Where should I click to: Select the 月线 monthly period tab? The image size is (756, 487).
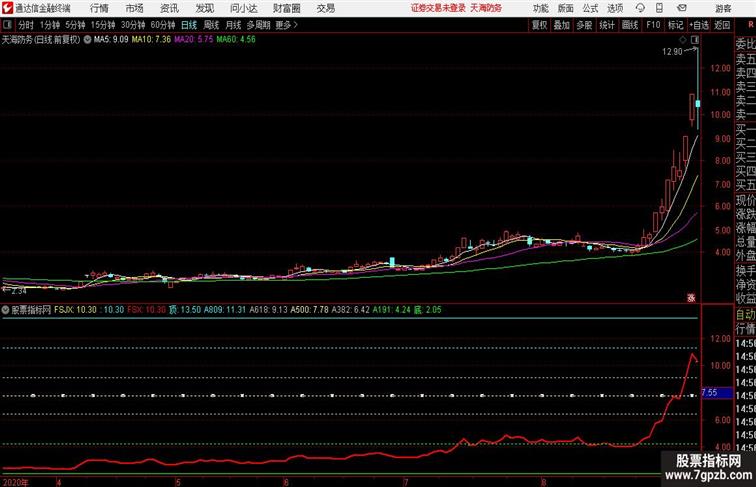[233, 25]
